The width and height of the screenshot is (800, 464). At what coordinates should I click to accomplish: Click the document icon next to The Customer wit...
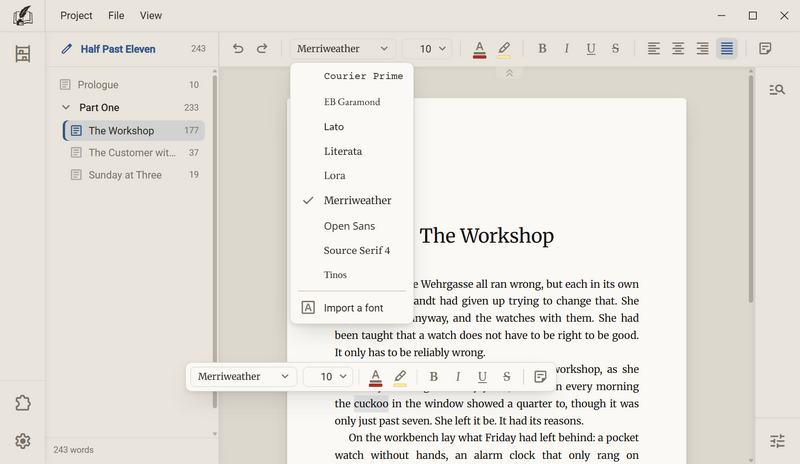click(x=76, y=153)
